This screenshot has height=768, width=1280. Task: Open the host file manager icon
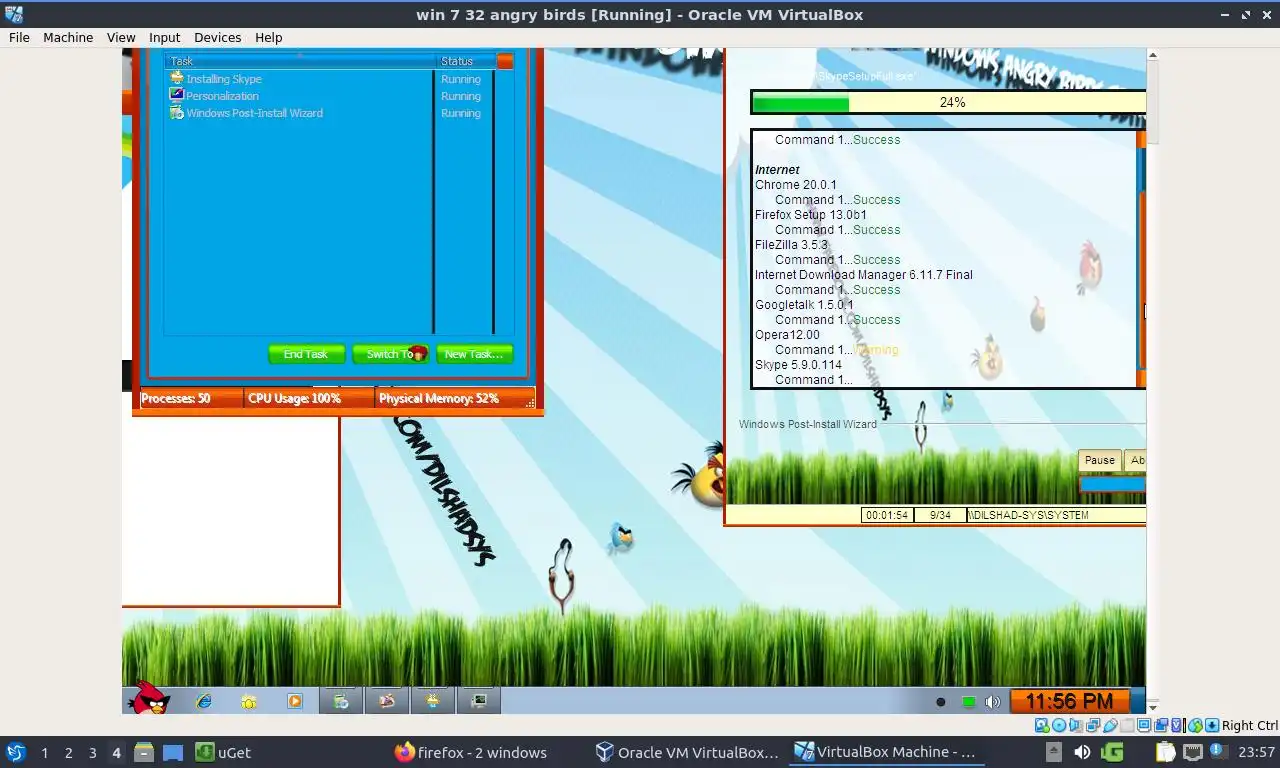[x=143, y=752]
